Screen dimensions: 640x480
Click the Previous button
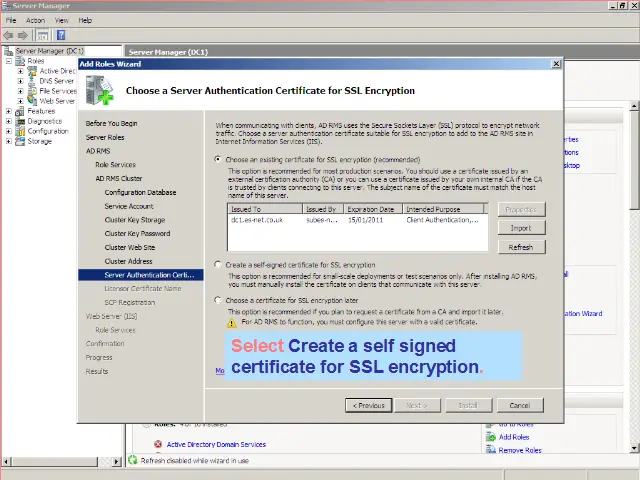[x=369, y=405]
